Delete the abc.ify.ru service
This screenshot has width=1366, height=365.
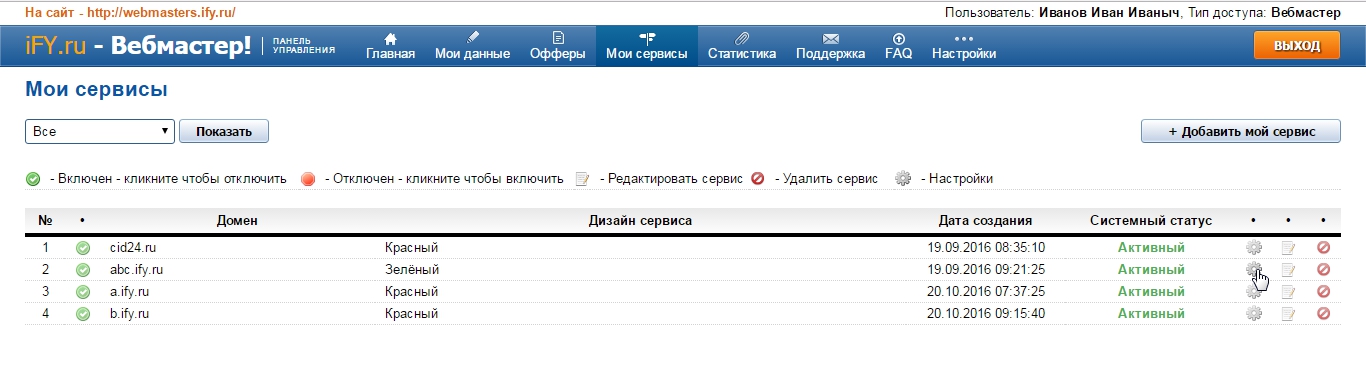pyautogui.click(x=1323, y=269)
